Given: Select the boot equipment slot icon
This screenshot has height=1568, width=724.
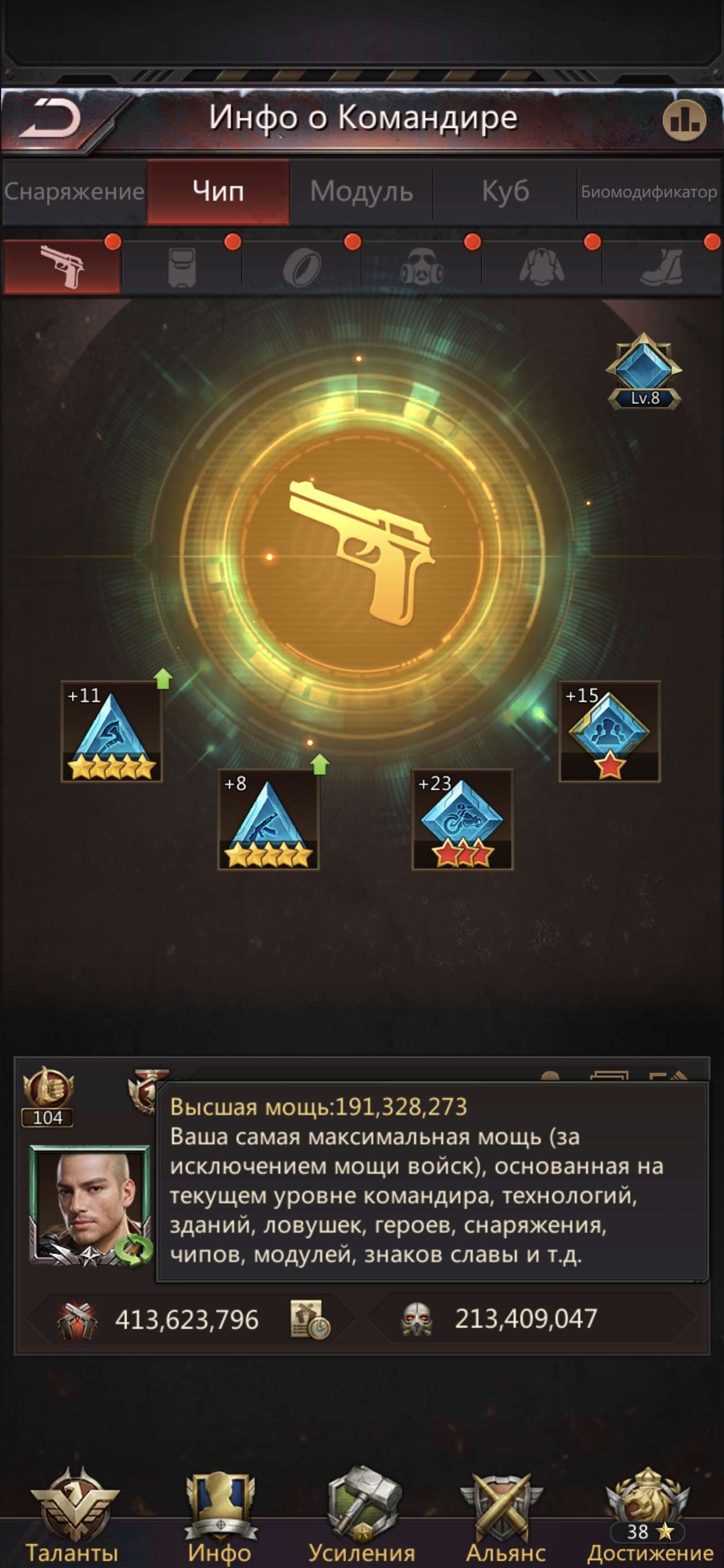Looking at the screenshot, I should point(661,266).
